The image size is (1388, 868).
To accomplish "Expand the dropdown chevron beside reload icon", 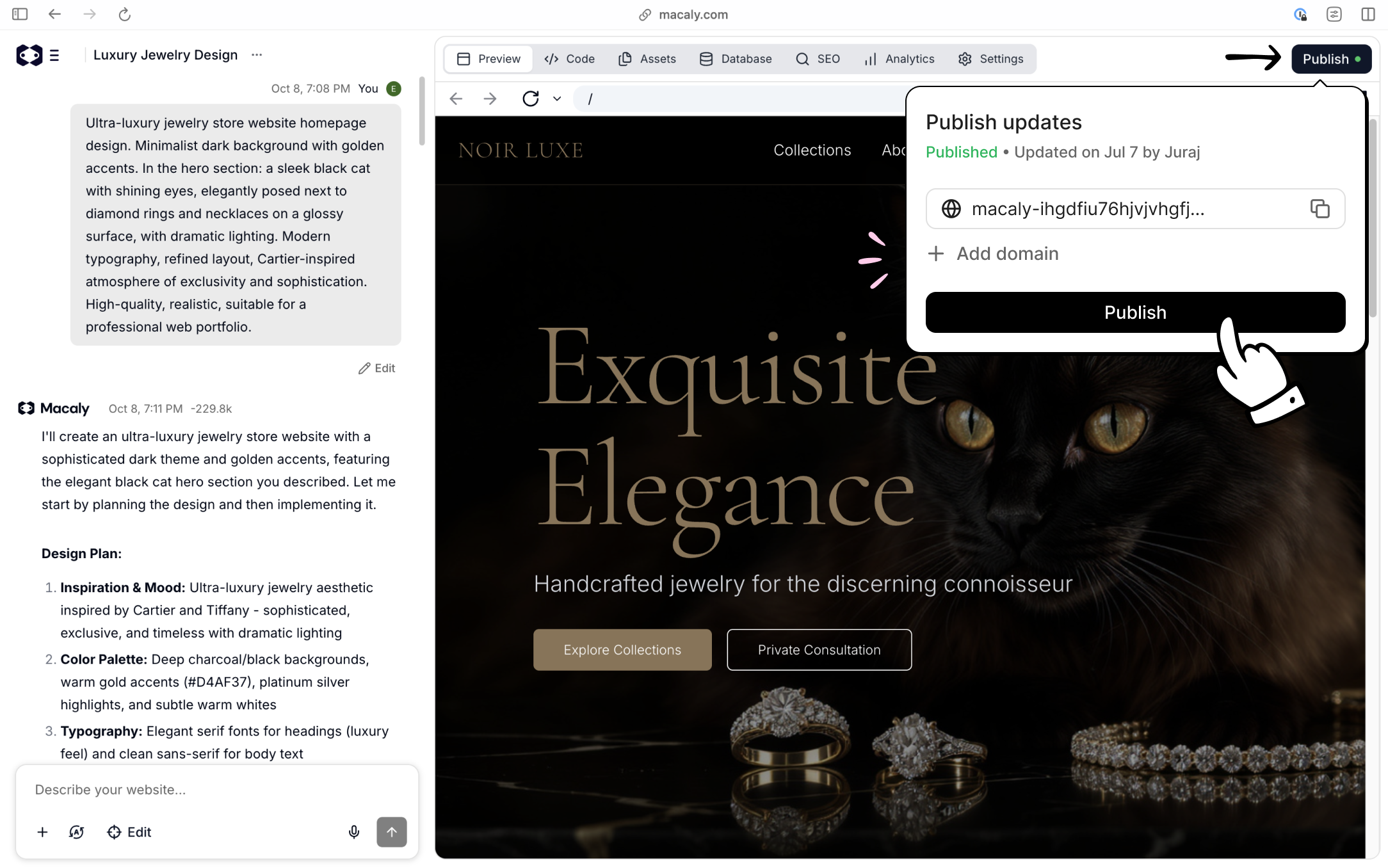I will click(557, 99).
